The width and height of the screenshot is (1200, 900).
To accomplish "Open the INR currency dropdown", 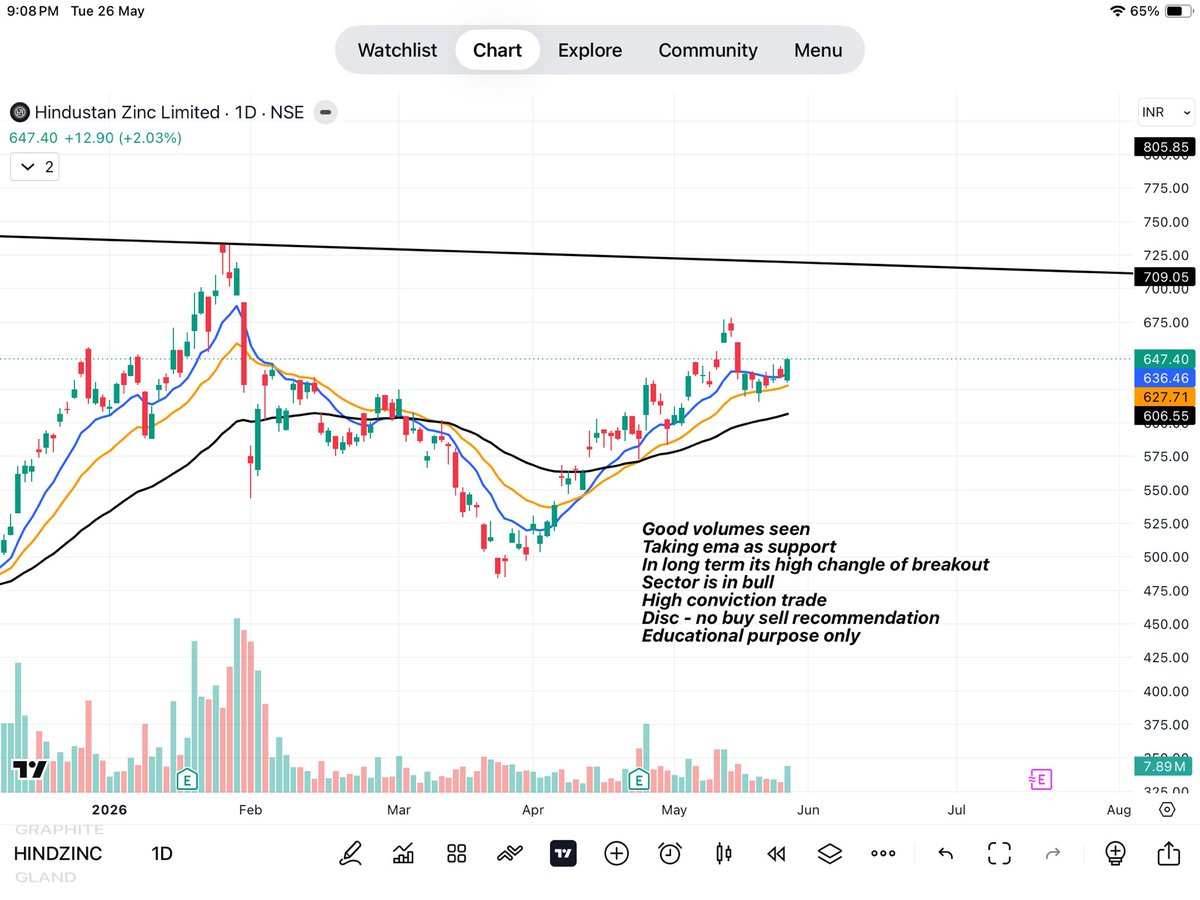I will pyautogui.click(x=1166, y=112).
